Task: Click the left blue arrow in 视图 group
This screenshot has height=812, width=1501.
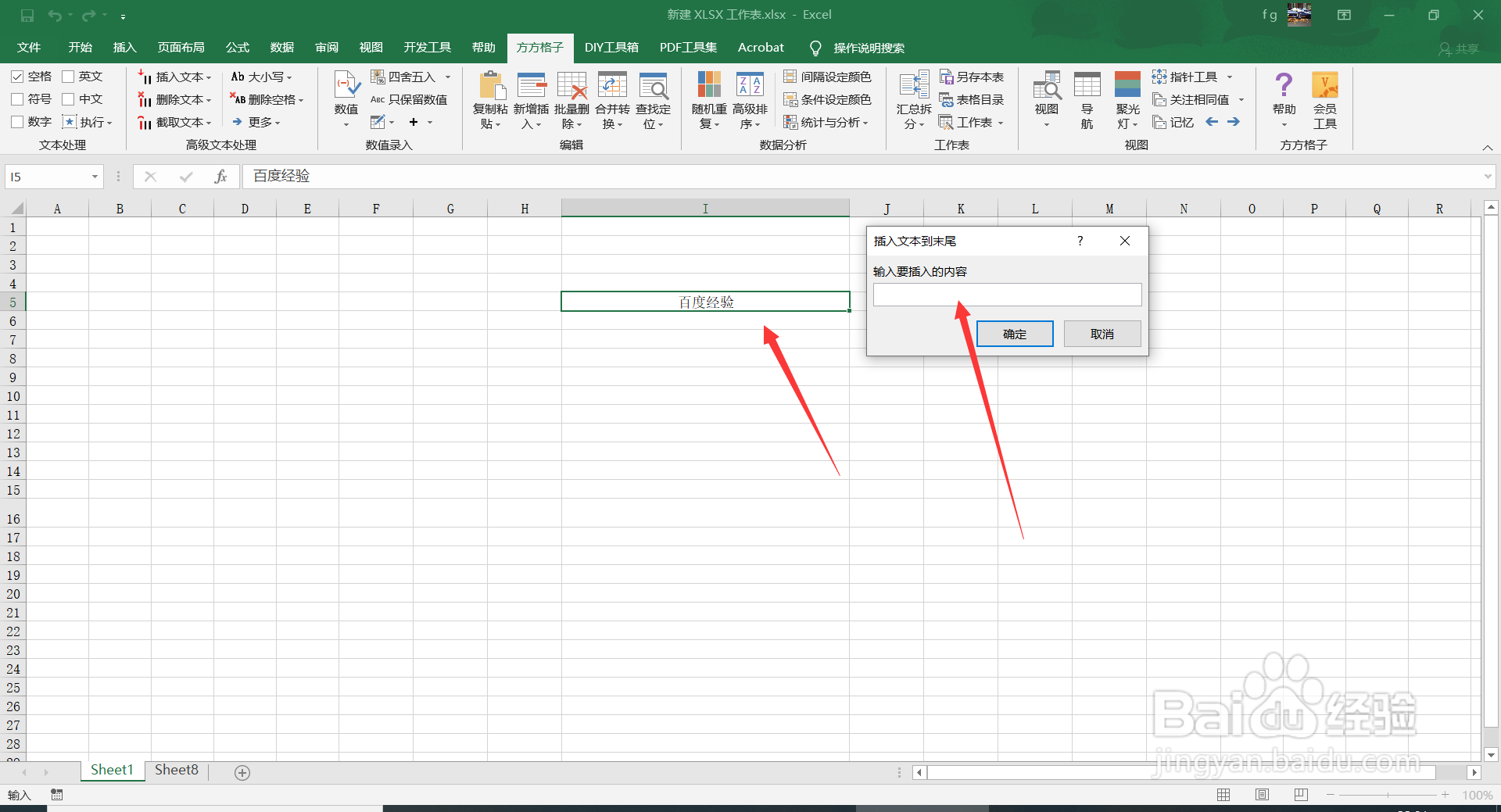Action: pos(1212,122)
